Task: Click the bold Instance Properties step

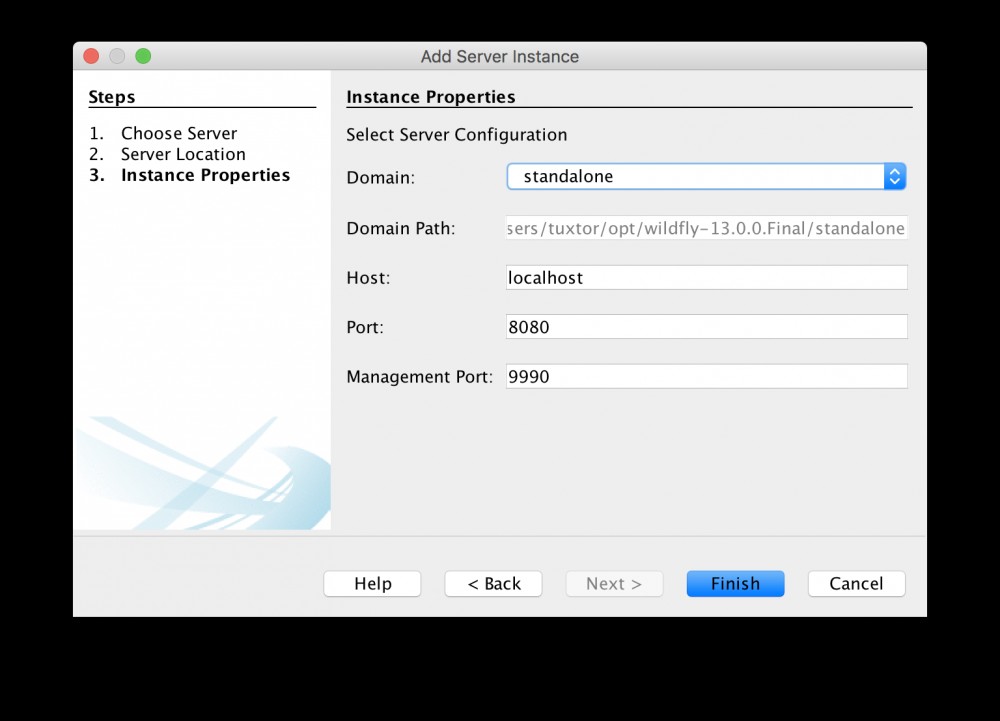Action: pos(205,175)
